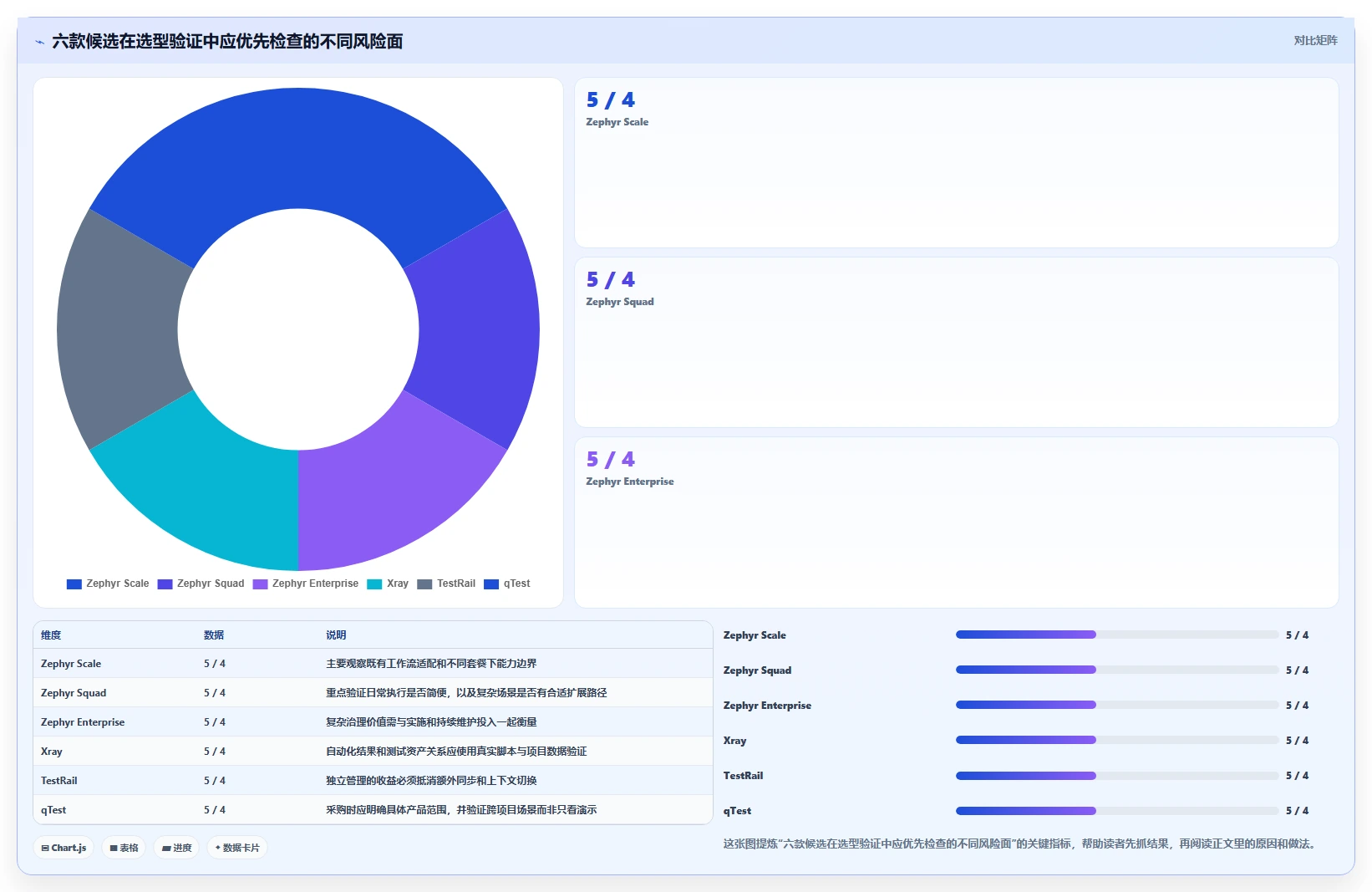Click the 进度 tag chip

pos(176,848)
